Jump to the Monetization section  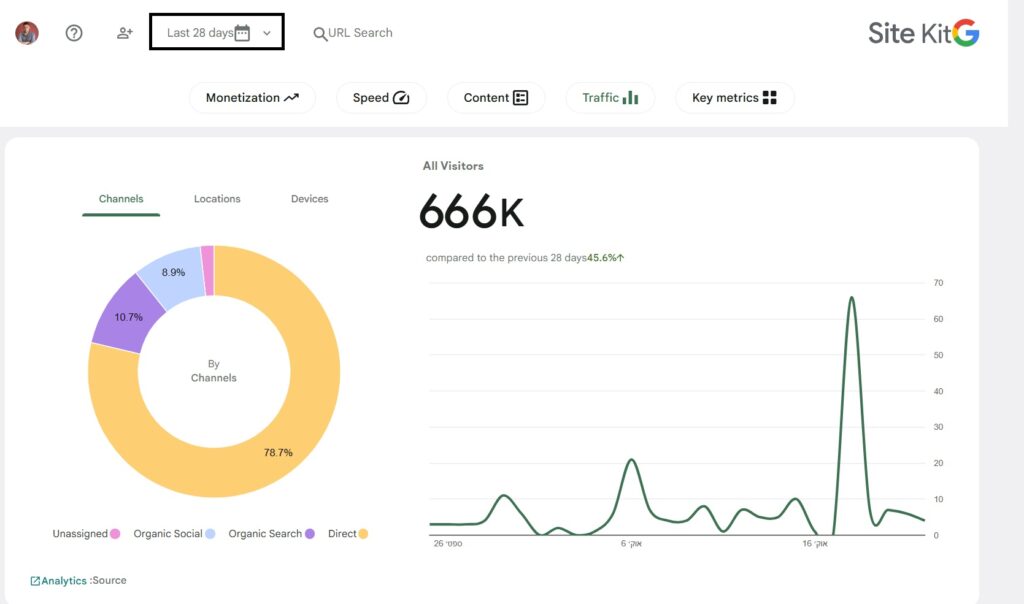point(252,98)
